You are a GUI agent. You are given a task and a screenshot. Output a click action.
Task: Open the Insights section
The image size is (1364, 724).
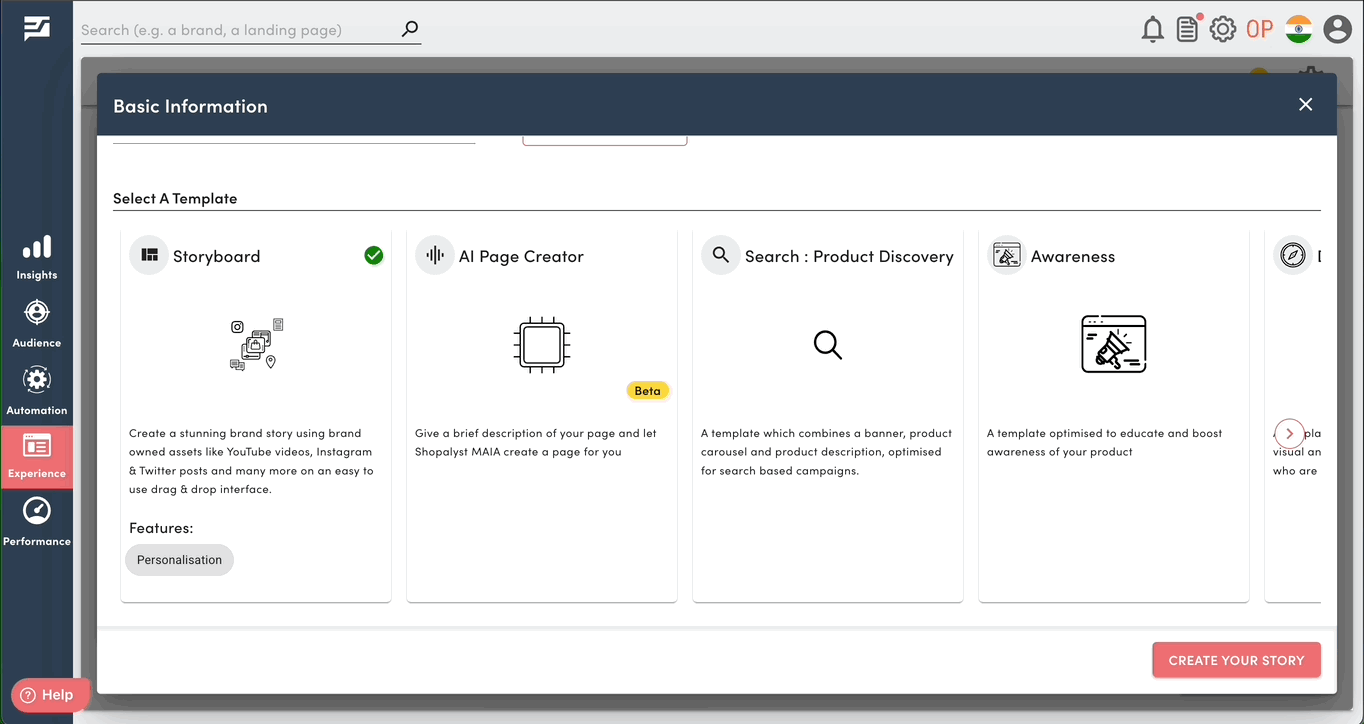[x=37, y=258]
